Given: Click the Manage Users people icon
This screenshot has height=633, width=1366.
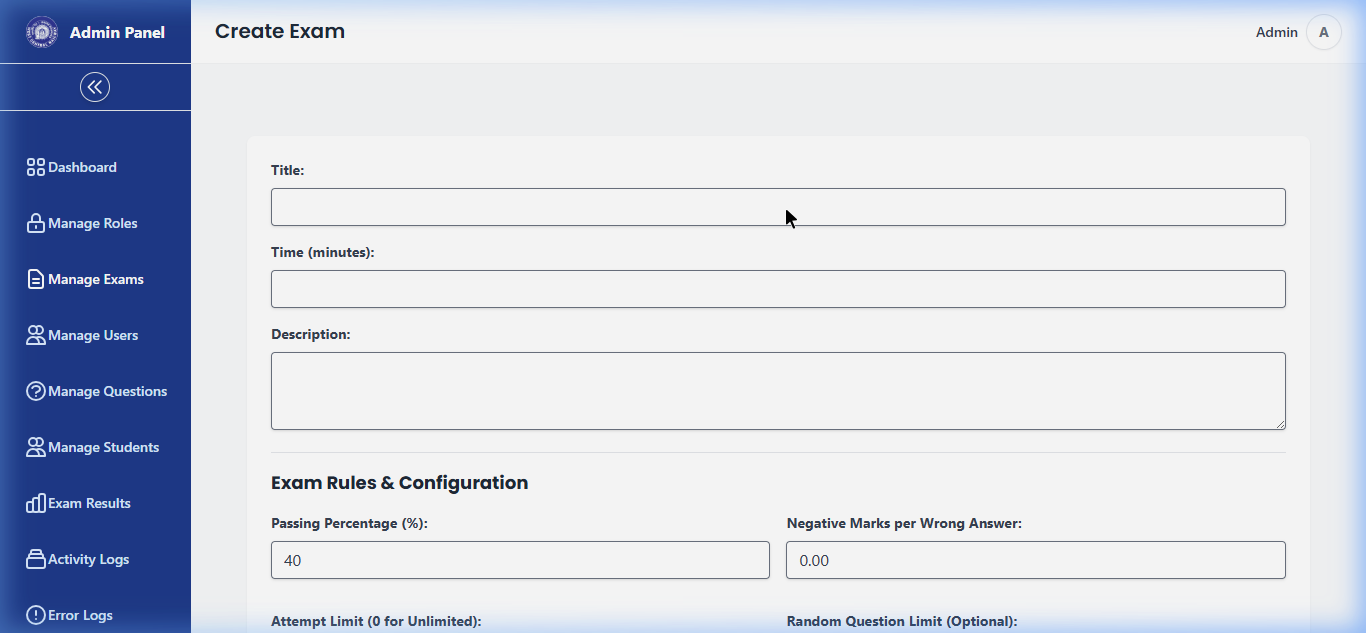Looking at the screenshot, I should pos(36,335).
